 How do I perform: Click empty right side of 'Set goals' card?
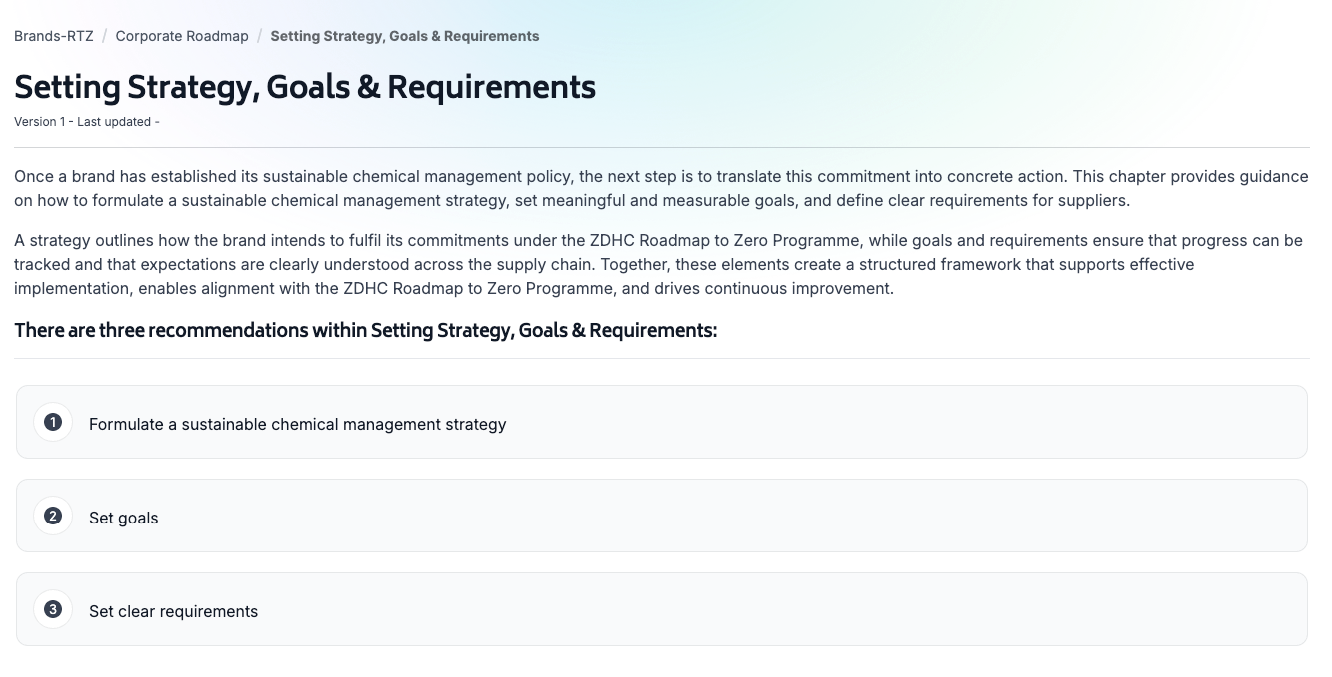coord(1000,516)
